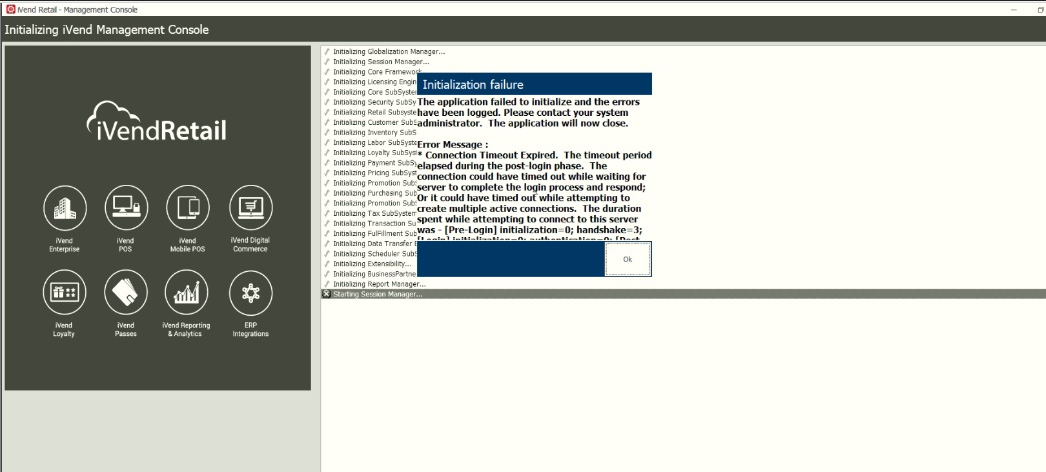Click the Initializing Globalization Manager log line
This screenshot has width=1046, height=472.
click(x=389, y=51)
